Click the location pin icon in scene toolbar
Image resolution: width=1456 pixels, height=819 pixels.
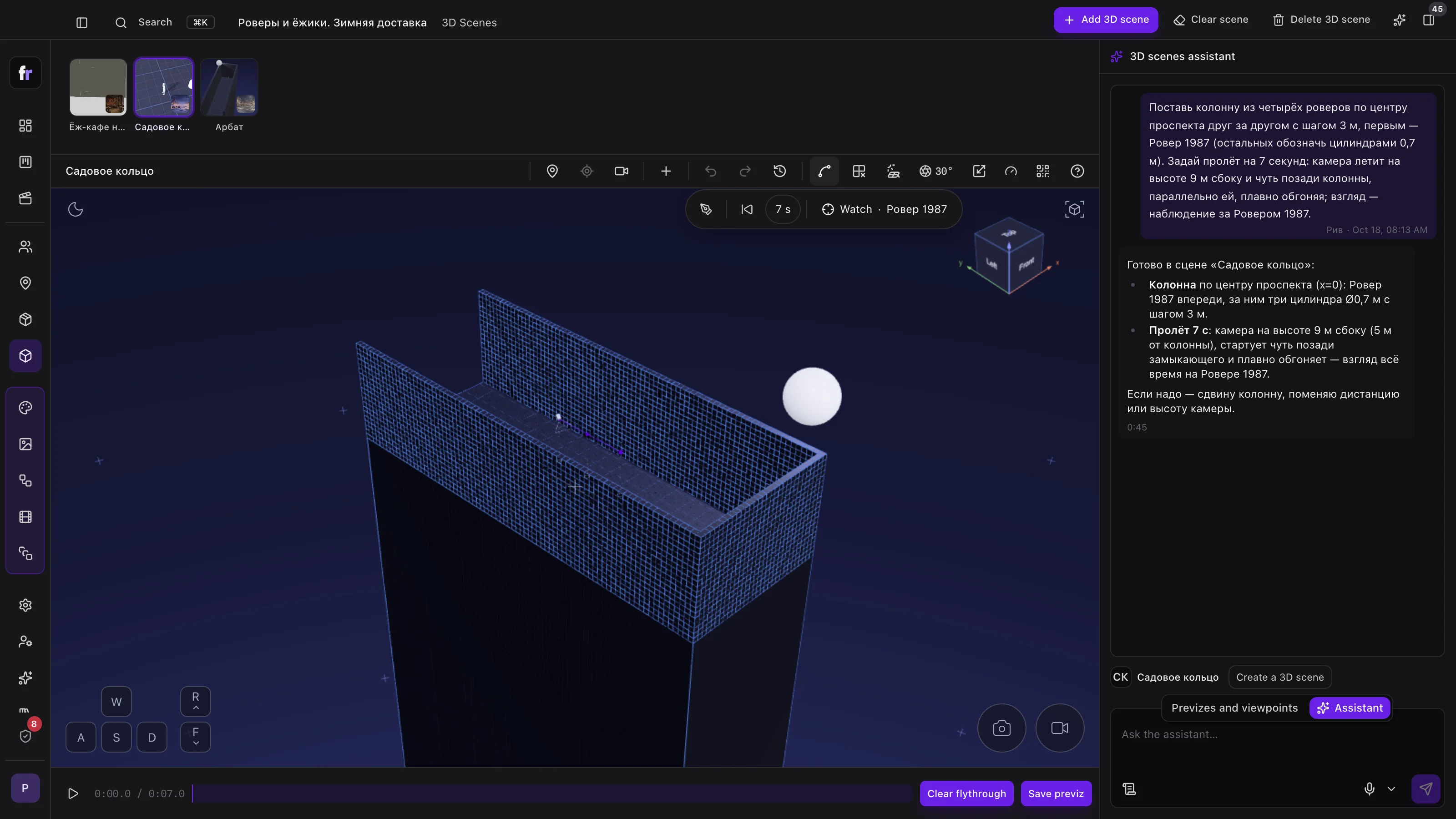(x=552, y=171)
